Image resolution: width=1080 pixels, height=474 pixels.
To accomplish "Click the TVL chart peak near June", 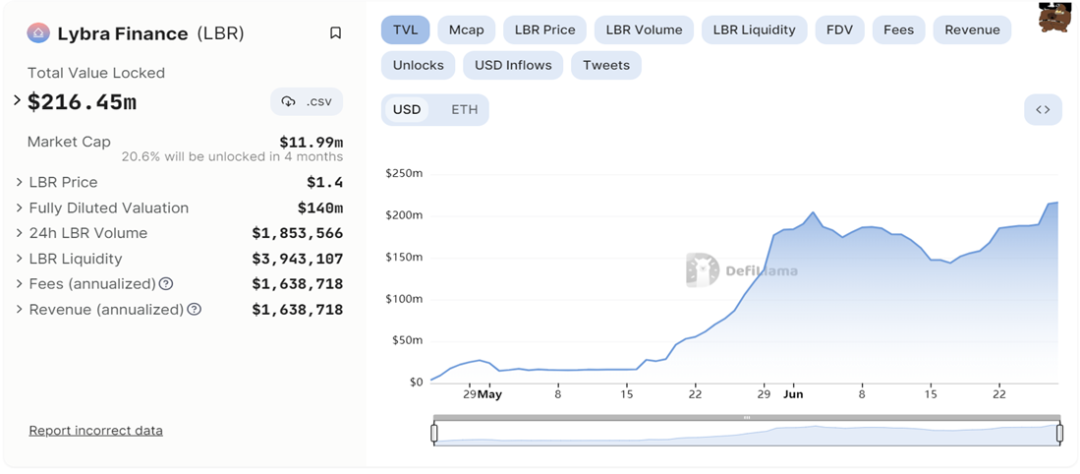I will 812,213.
